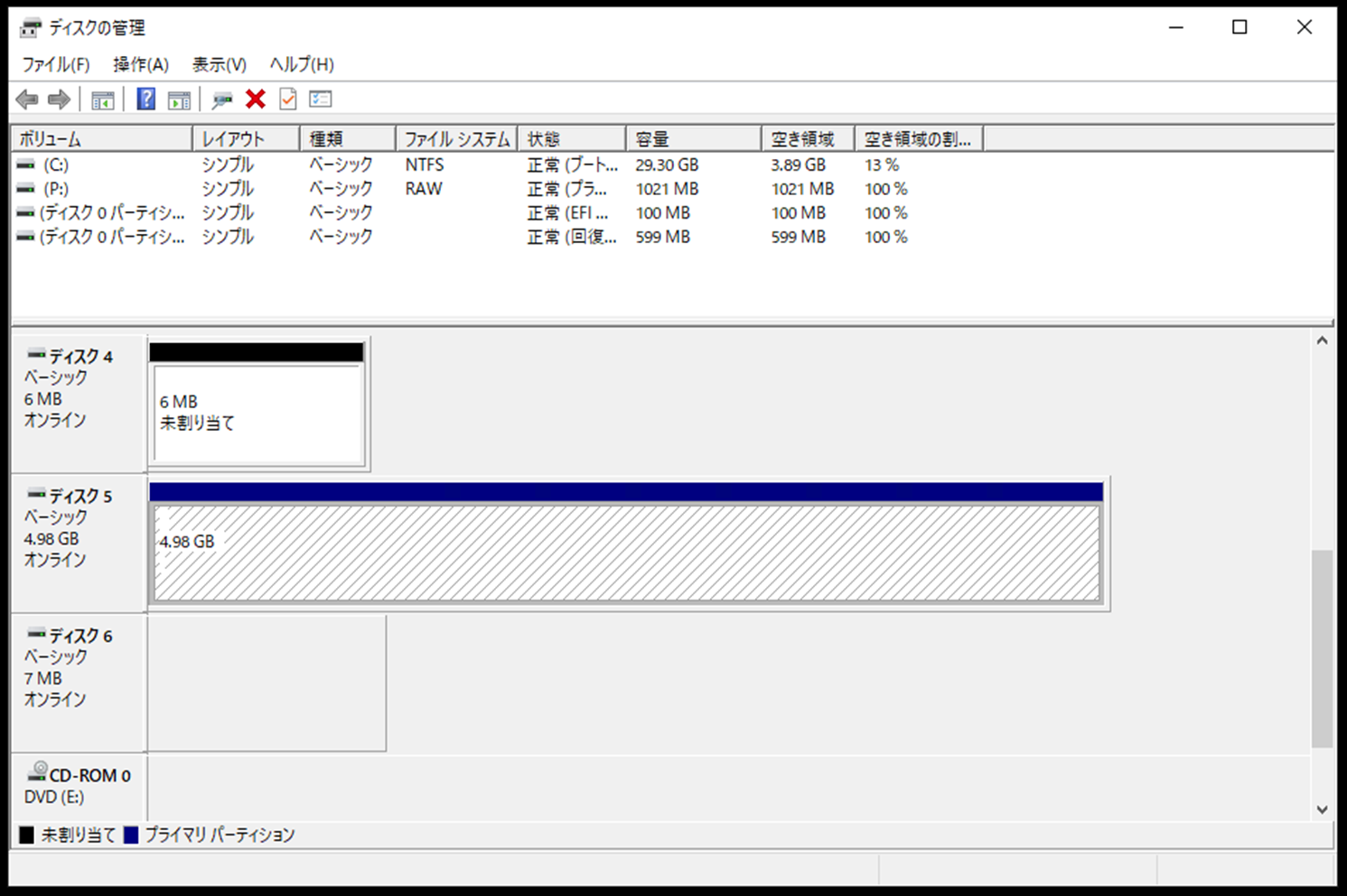1347x896 pixels.
Task: Select the row with 599 MB capacity
Action: point(673,237)
